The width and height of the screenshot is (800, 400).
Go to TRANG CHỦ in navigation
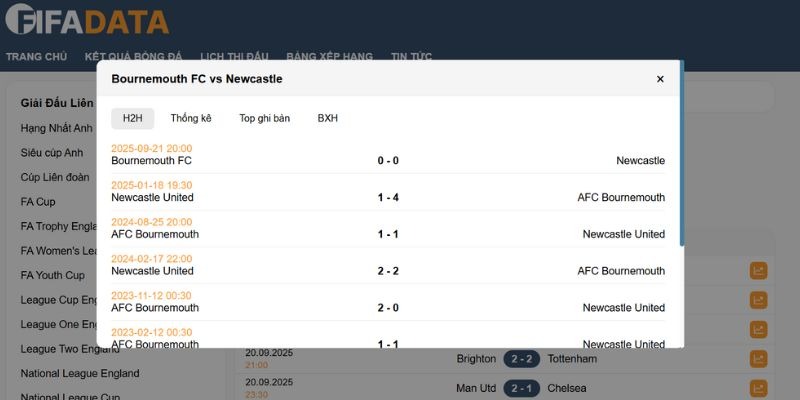(37, 56)
